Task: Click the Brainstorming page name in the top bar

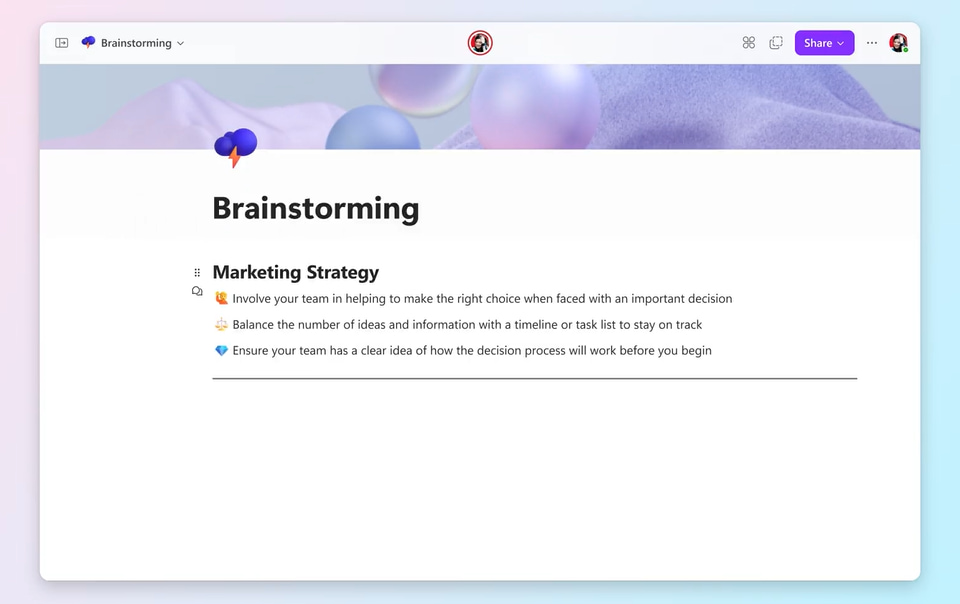Action: 136,44
